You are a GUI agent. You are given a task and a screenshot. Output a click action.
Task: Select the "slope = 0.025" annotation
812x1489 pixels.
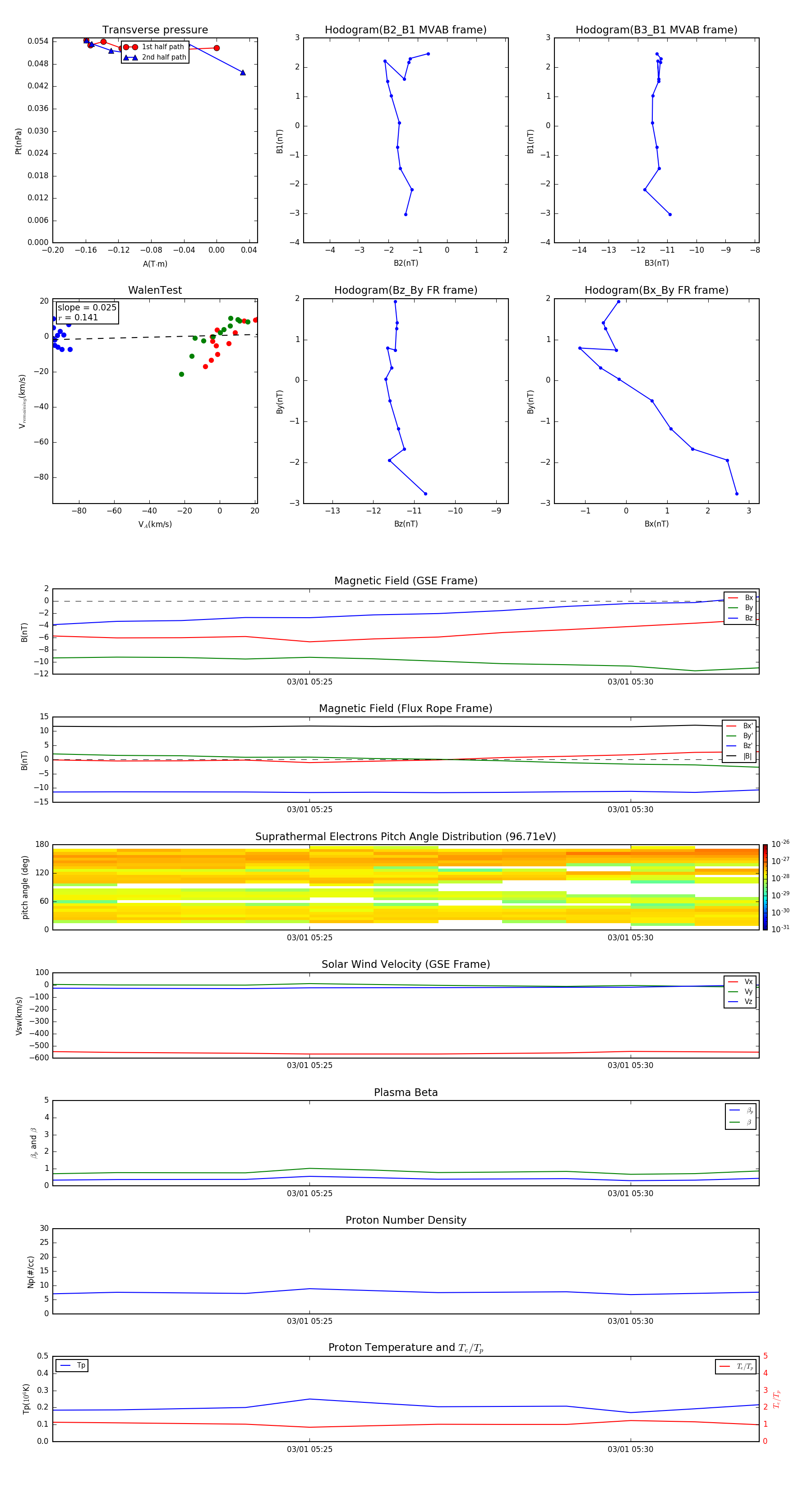[x=87, y=308]
